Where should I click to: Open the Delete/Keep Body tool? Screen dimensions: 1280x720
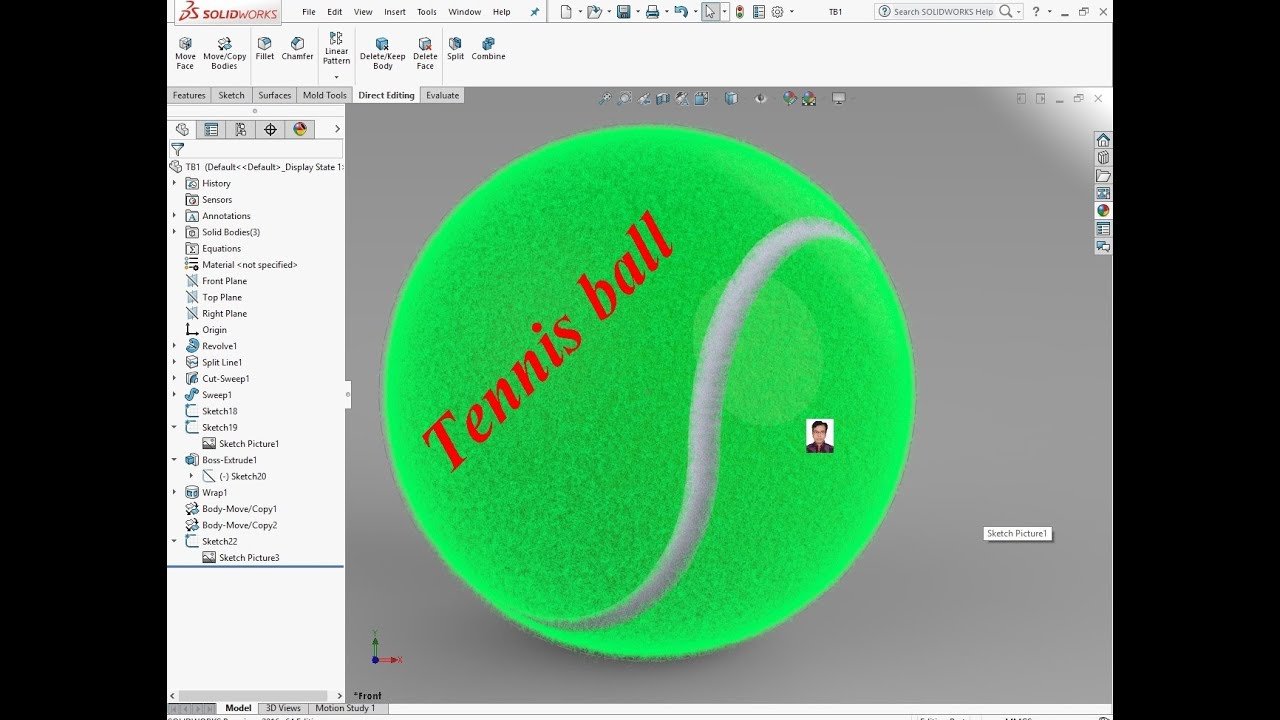click(x=383, y=53)
